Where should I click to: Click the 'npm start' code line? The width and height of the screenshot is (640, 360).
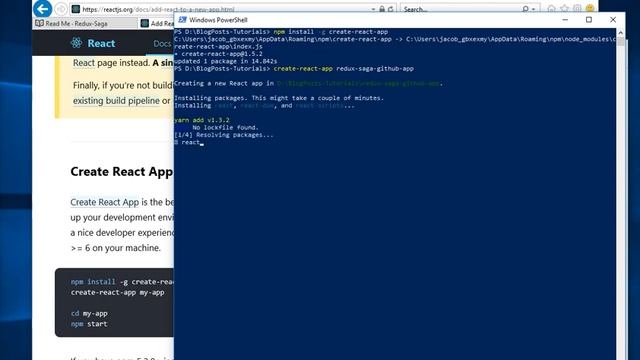tap(89, 324)
